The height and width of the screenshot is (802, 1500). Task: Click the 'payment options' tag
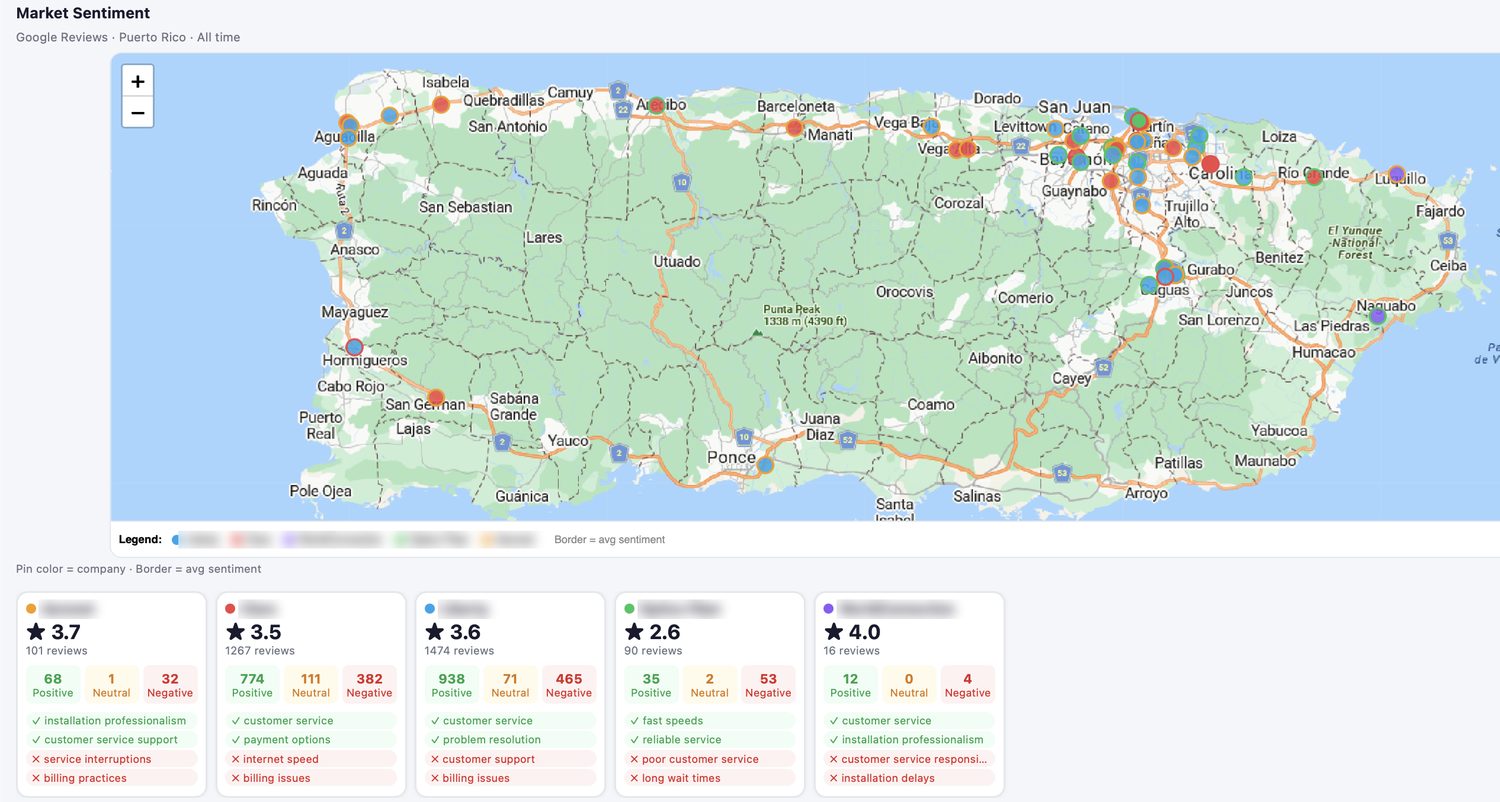pyautogui.click(x=311, y=740)
